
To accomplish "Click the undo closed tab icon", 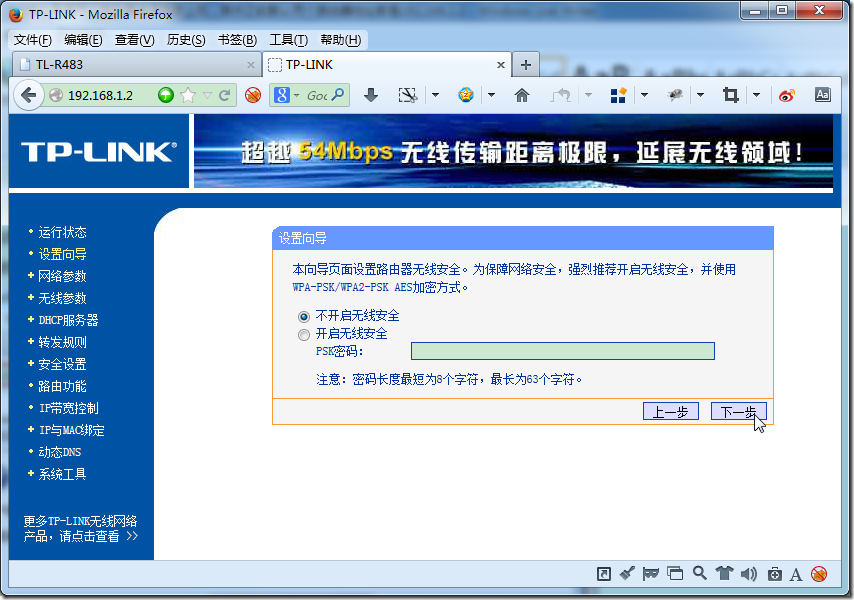I will coord(560,95).
